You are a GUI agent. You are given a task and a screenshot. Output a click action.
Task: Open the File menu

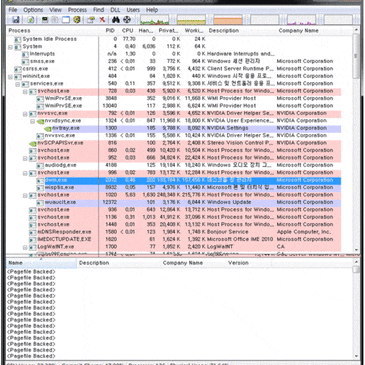[13, 10]
